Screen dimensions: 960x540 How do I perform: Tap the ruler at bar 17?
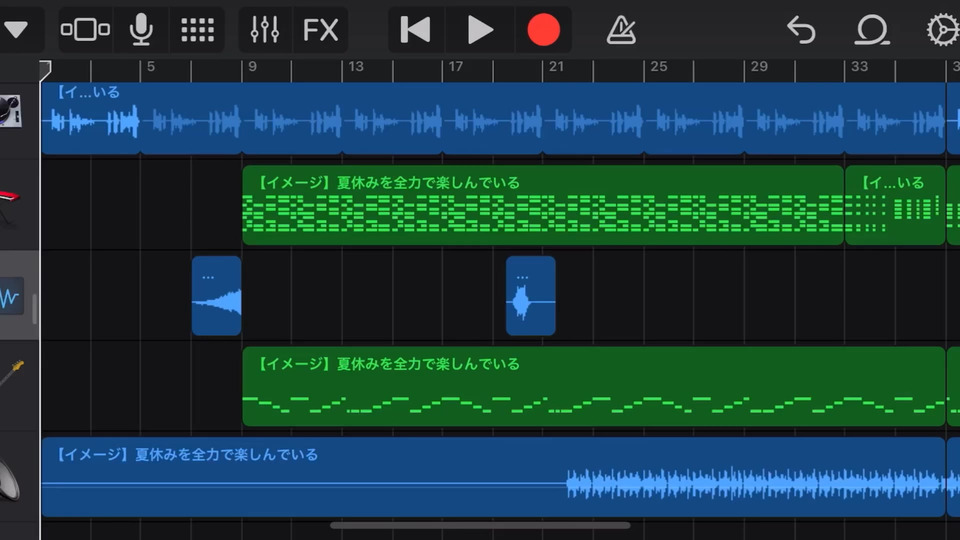[456, 67]
